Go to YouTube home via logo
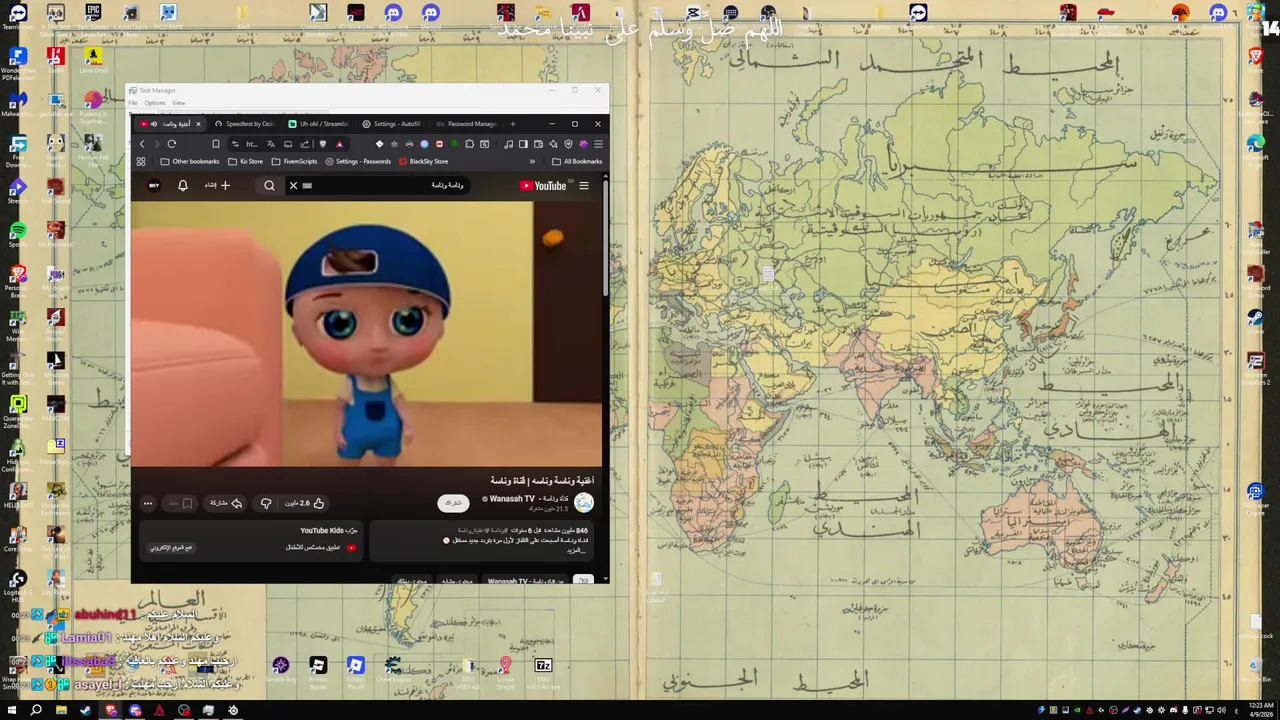This screenshot has height=720, width=1280. click(x=543, y=185)
